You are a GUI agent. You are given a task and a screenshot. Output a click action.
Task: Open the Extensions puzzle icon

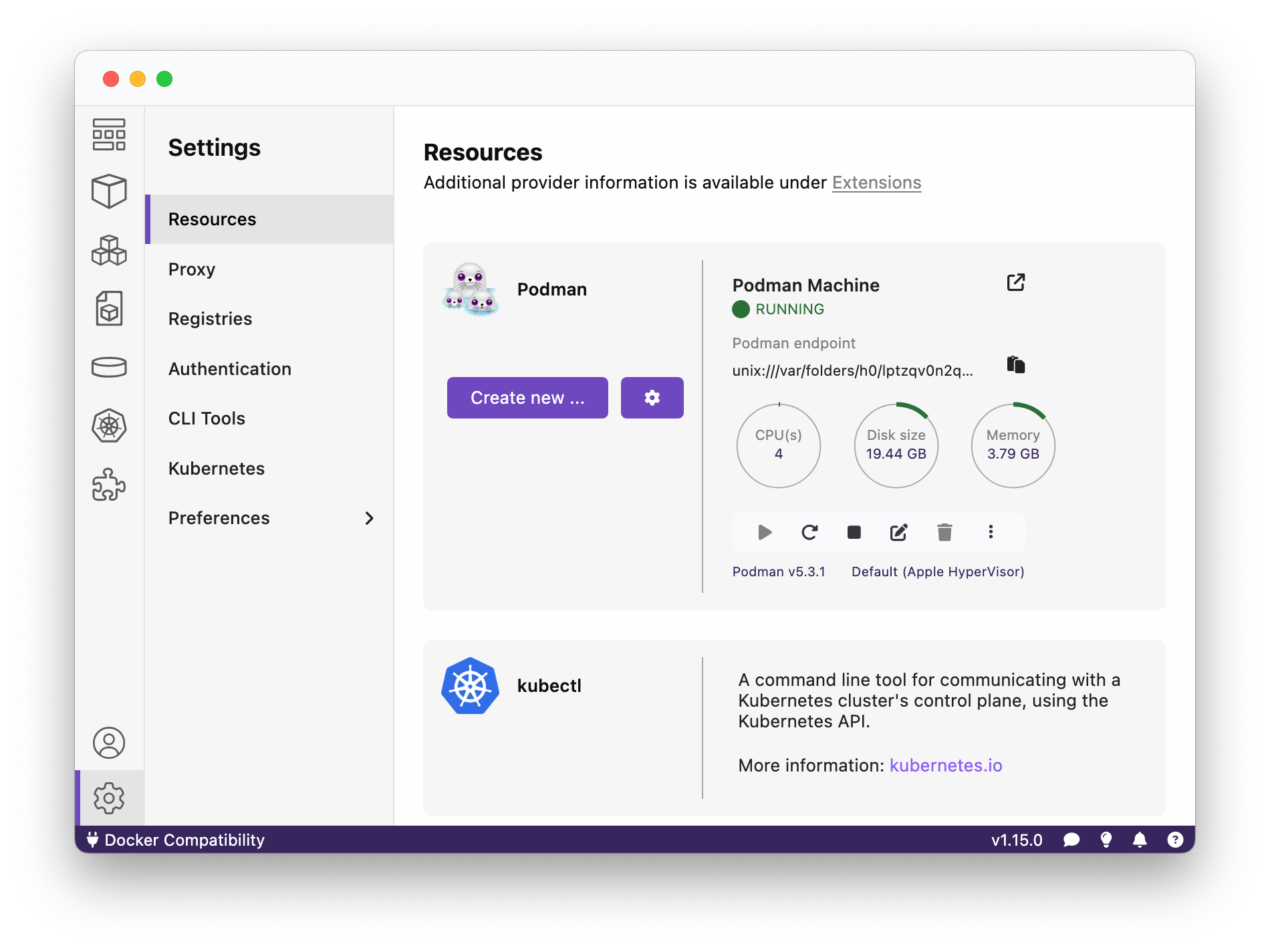pyautogui.click(x=110, y=485)
